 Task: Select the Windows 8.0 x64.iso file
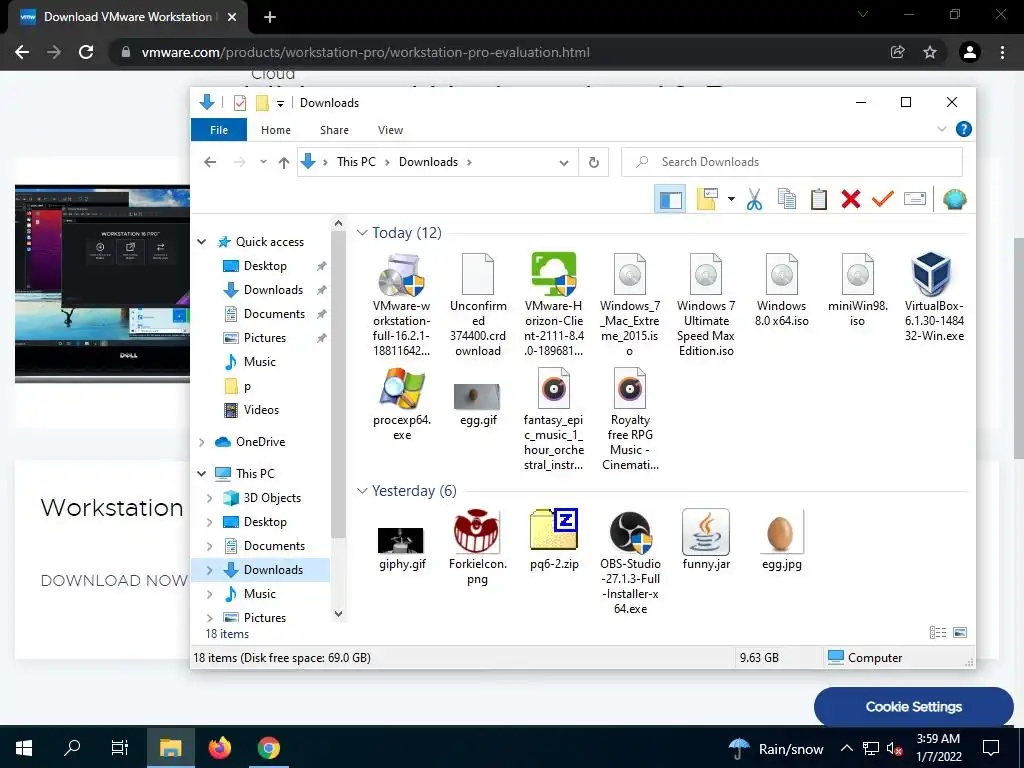point(782,290)
